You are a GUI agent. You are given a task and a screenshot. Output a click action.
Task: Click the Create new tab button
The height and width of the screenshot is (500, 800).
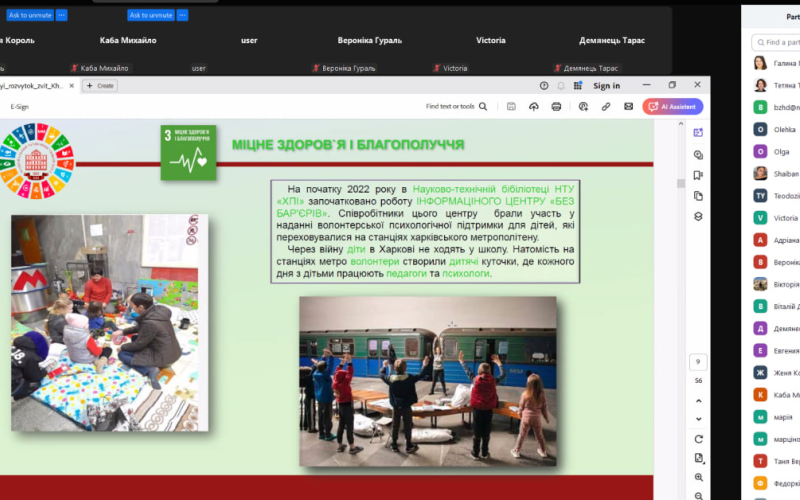click(100, 86)
